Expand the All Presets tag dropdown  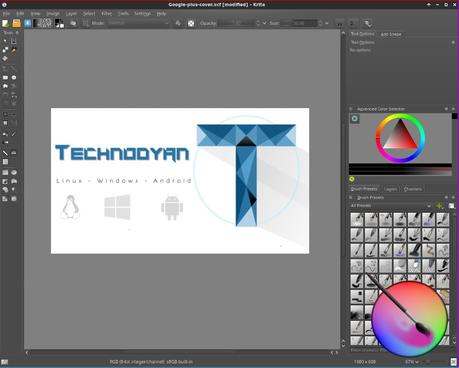click(391, 206)
